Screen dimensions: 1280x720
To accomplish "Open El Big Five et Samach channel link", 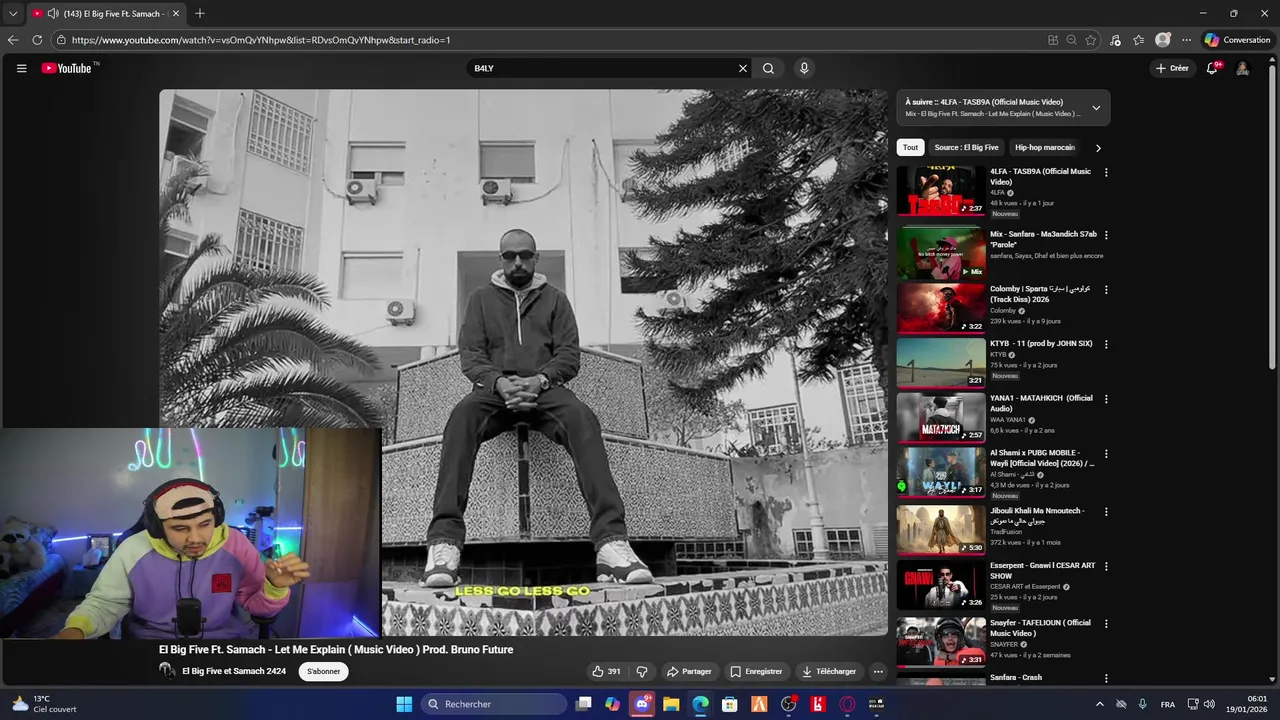I will pos(234,671).
